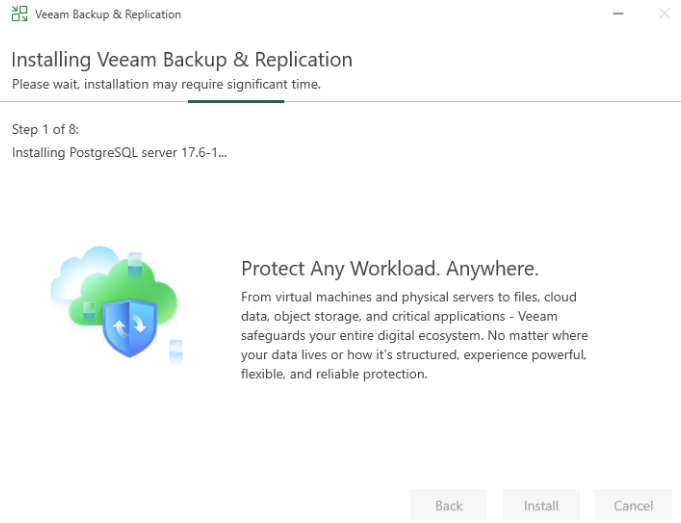Click the 'Veeam Backup & Replication' window title
Image resolution: width=681 pixels, height=523 pixels.
tap(108, 14)
